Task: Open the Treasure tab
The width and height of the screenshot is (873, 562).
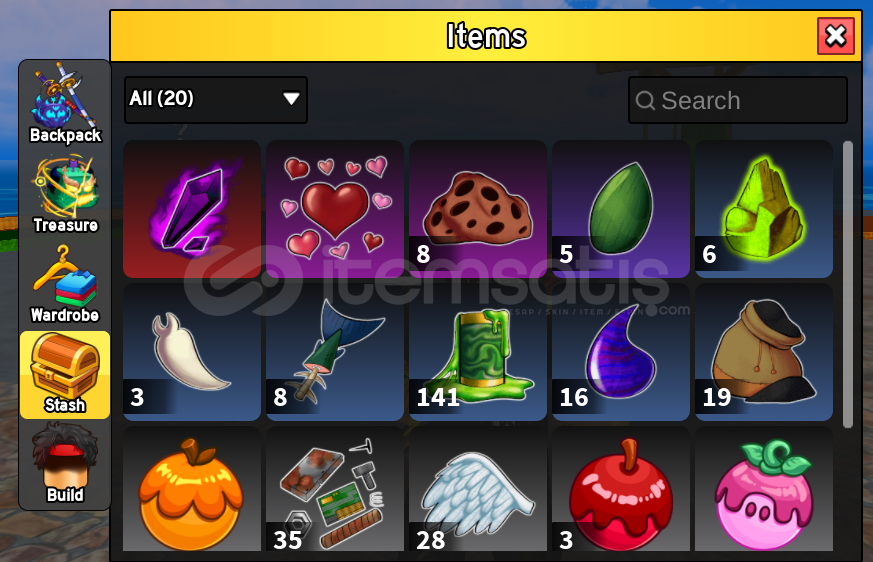Action: [65, 194]
